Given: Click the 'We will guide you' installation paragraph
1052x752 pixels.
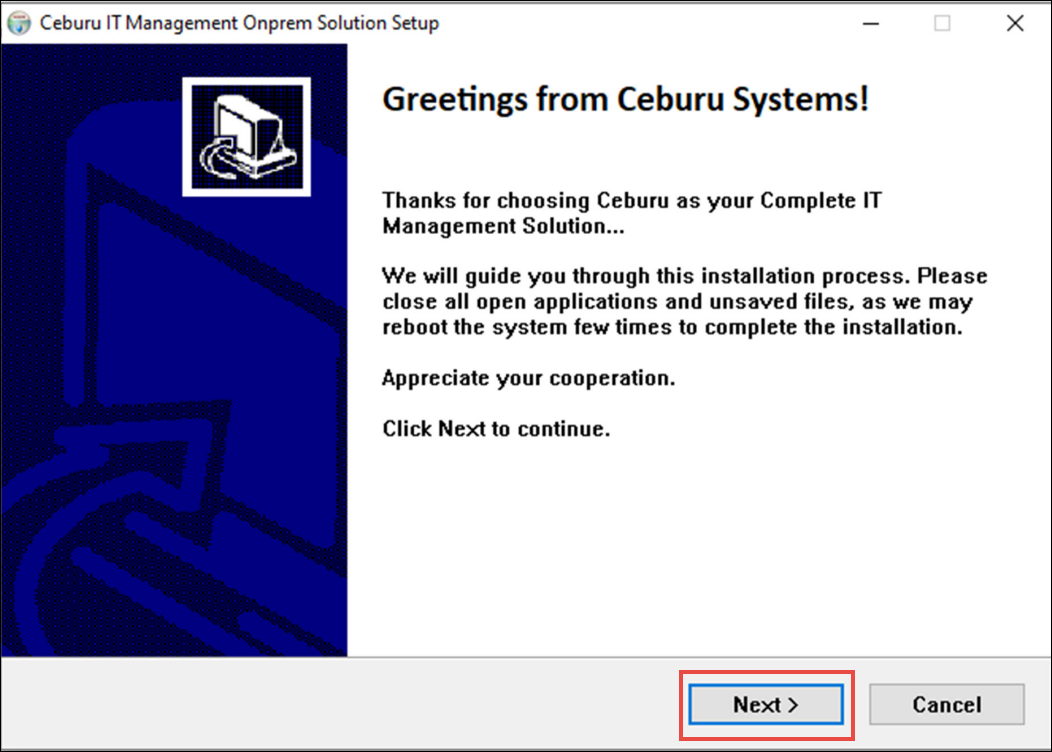Looking at the screenshot, I should click(684, 301).
